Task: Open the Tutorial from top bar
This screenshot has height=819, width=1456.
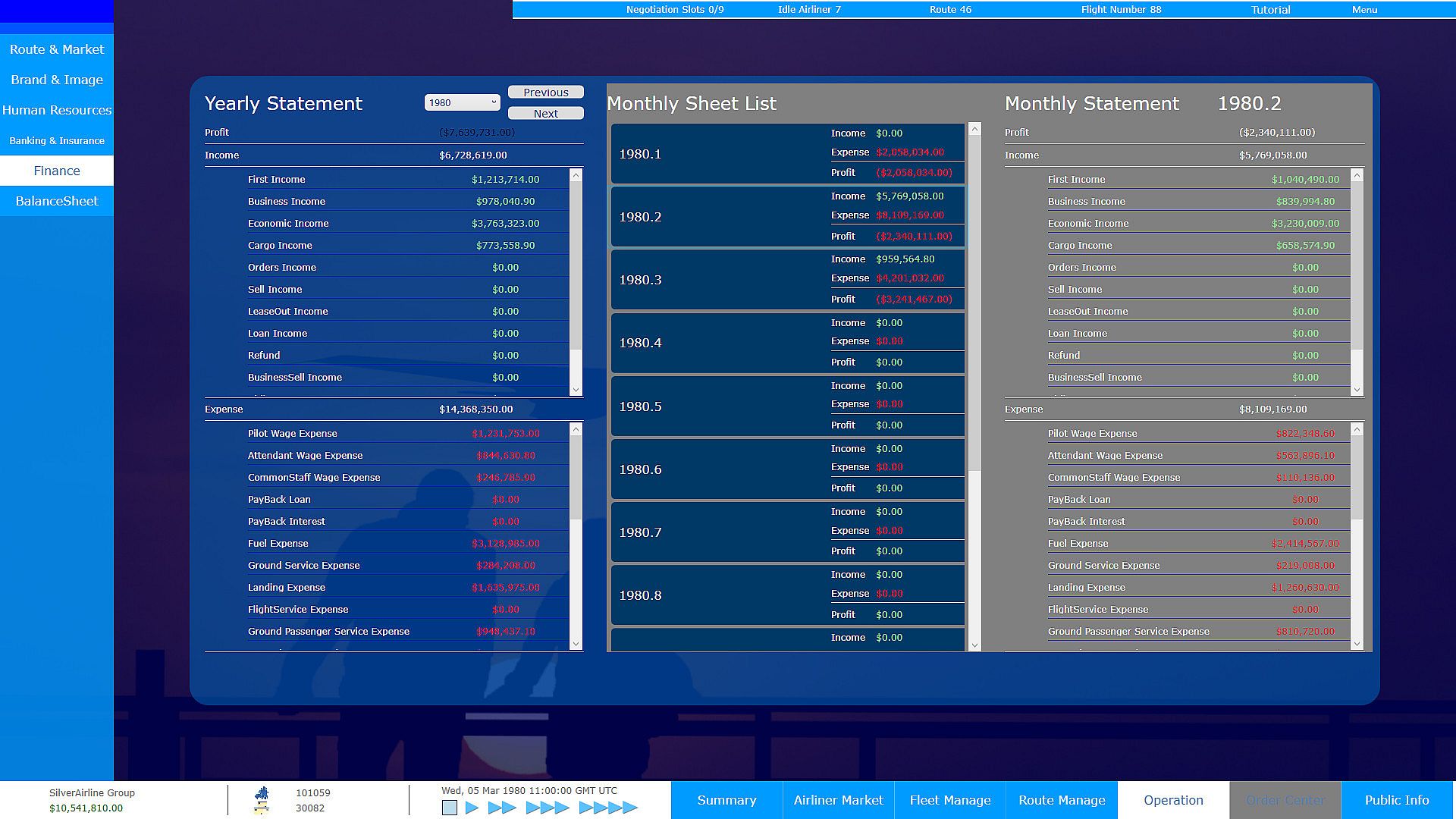Action: [1270, 10]
